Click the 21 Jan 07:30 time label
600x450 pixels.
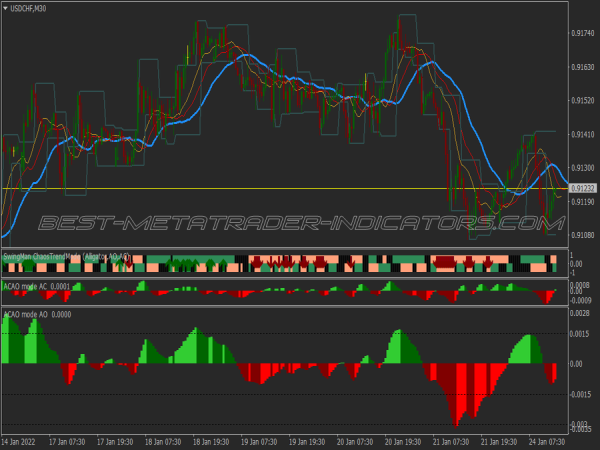tap(451, 442)
